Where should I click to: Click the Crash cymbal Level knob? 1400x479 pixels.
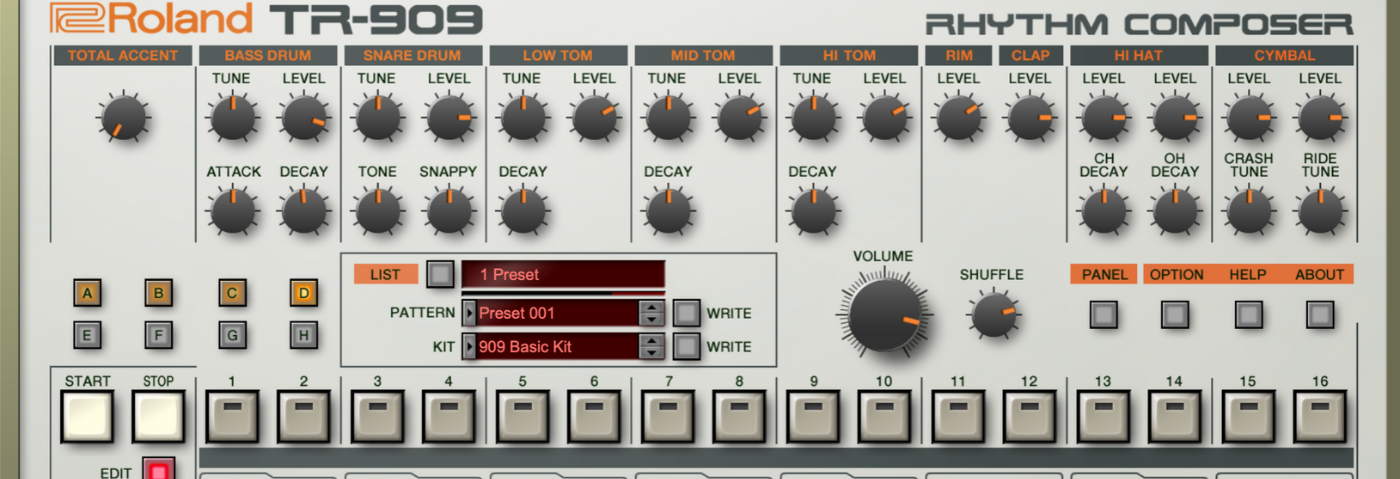(1248, 118)
